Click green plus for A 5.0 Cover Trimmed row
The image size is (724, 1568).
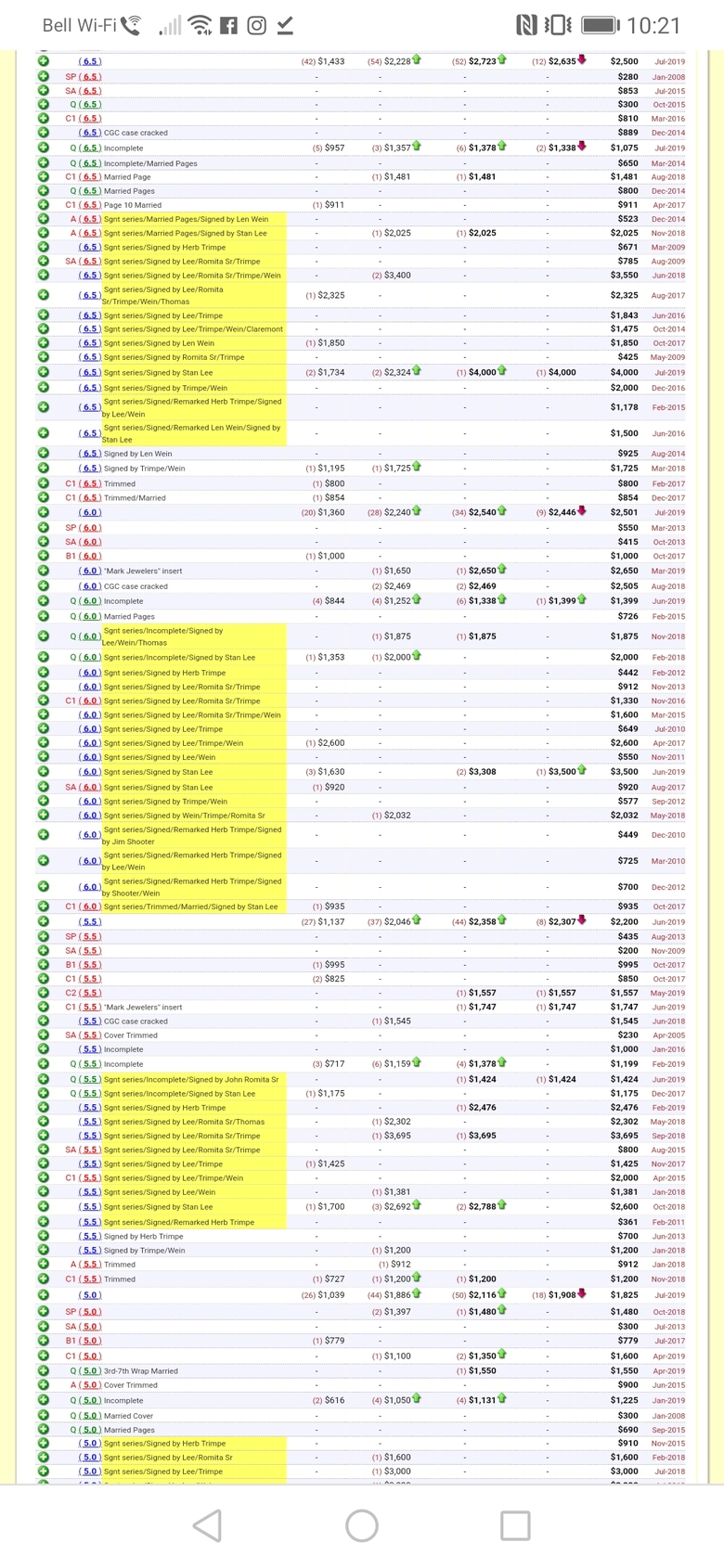[x=43, y=1384]
